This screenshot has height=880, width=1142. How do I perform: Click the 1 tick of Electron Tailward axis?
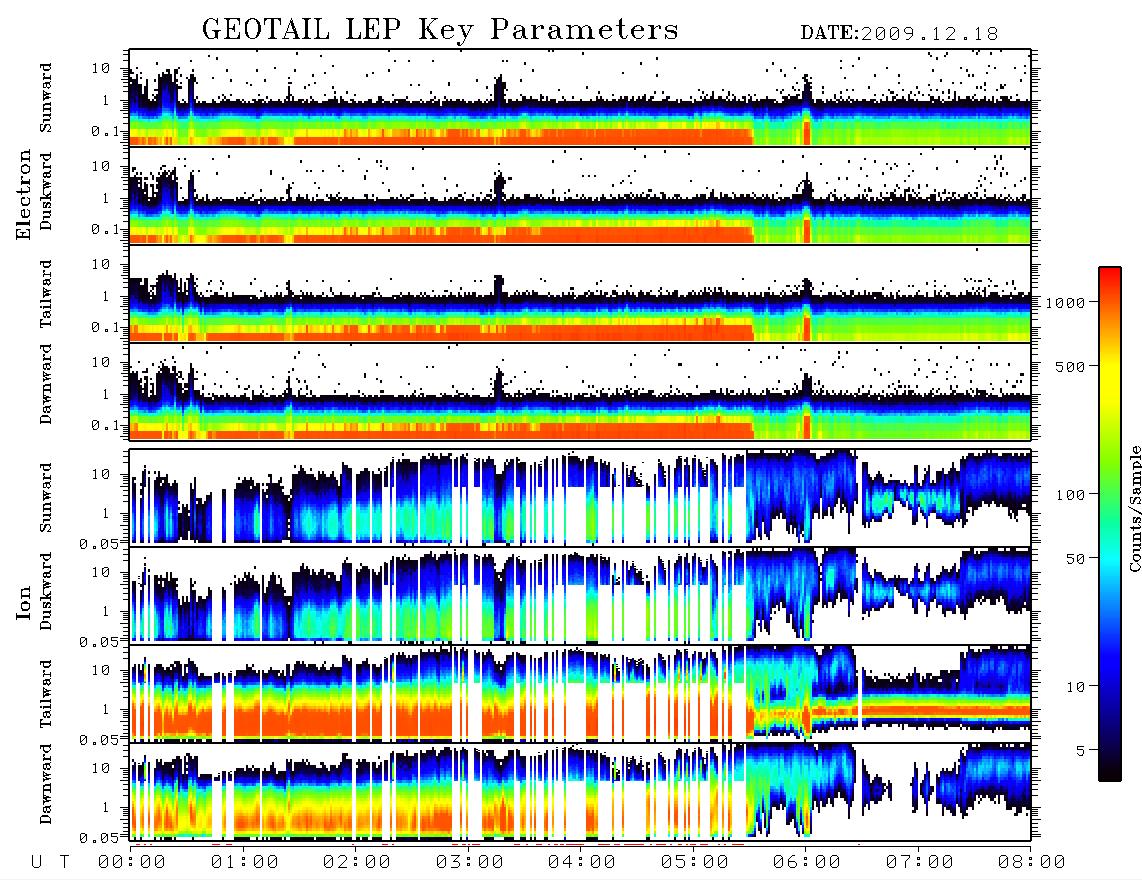[x=106, y=296]
